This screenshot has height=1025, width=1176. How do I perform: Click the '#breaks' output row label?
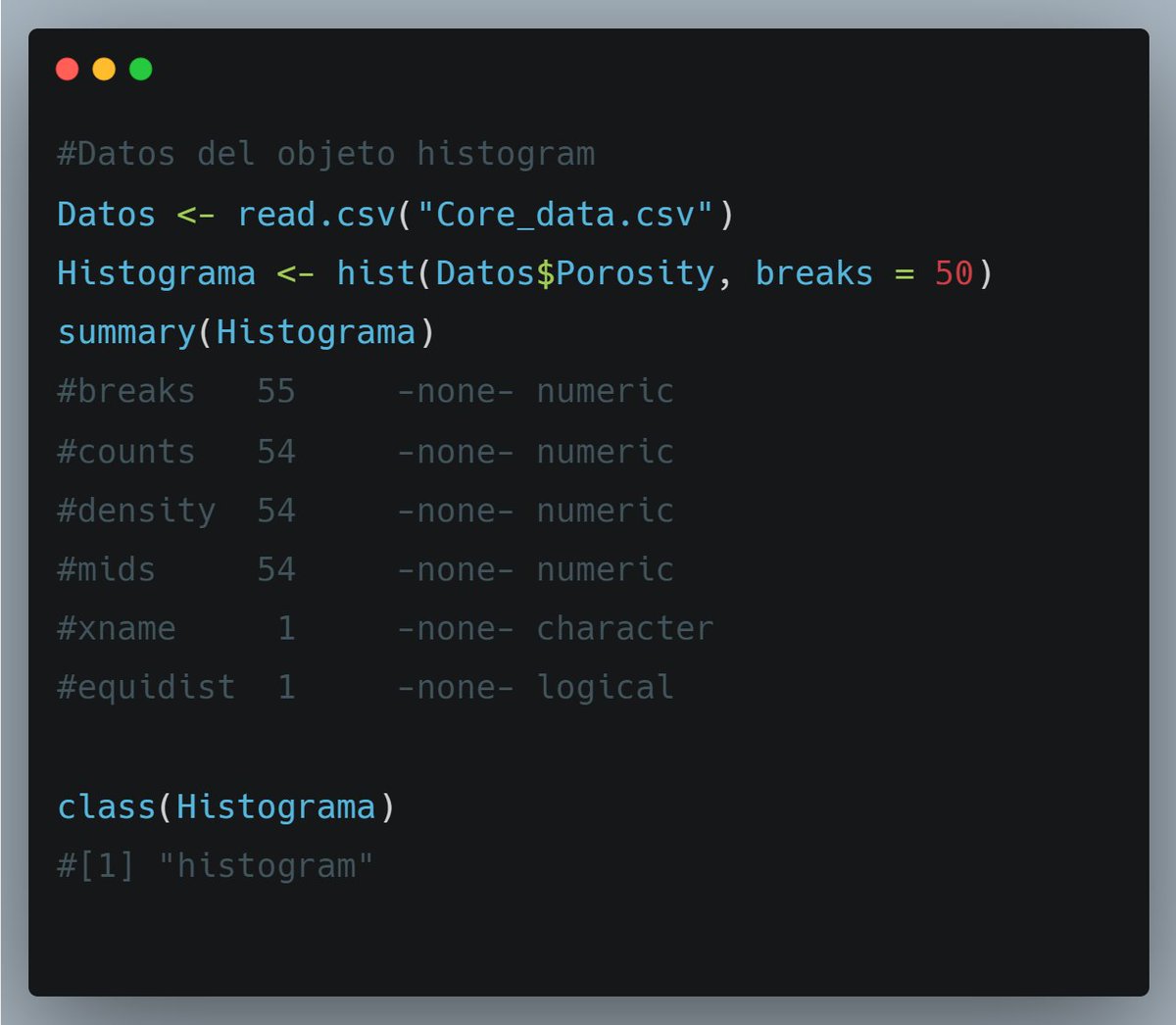click(x=126, y=391)
